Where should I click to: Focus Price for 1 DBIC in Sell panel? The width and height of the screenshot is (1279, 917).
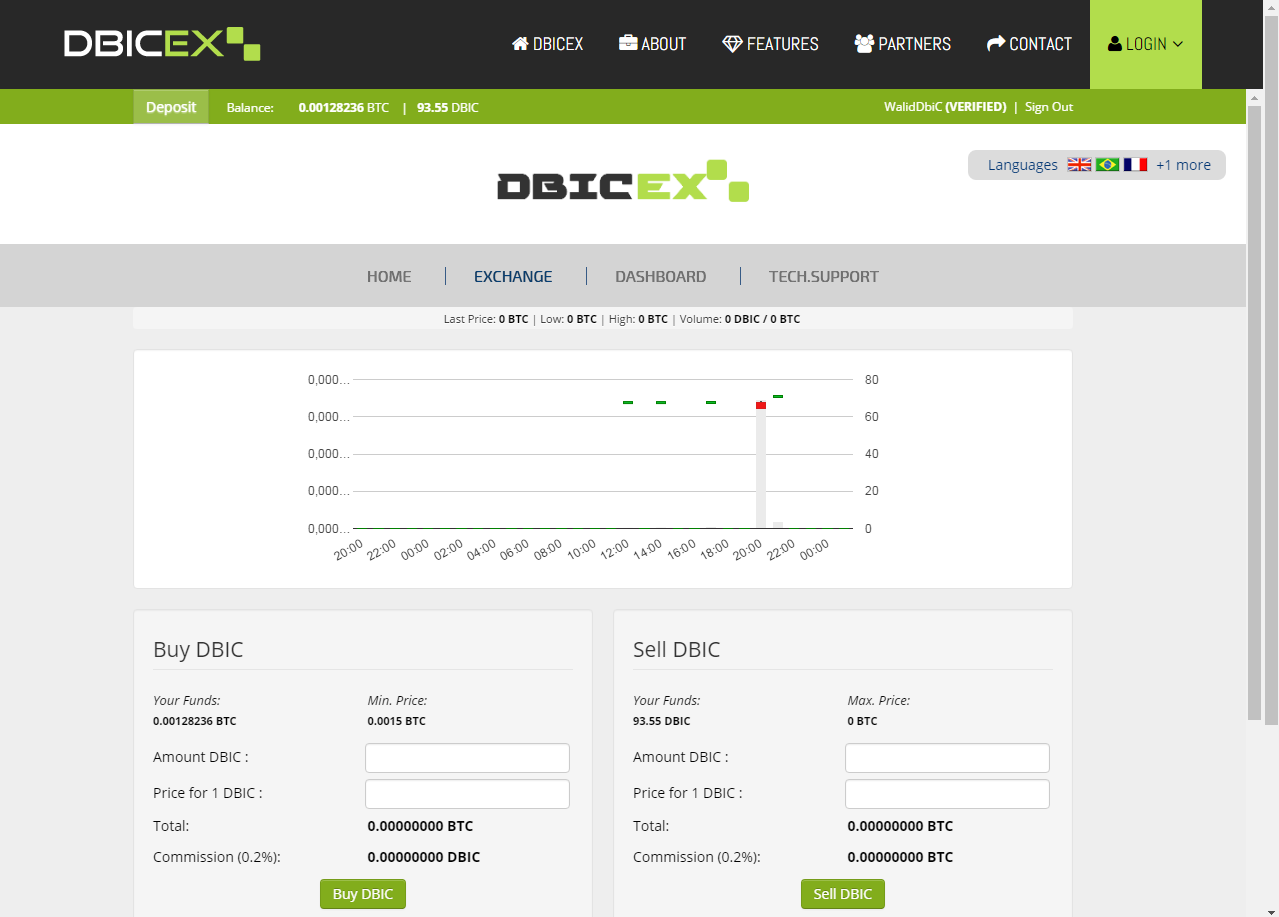[x=947, y=794]
